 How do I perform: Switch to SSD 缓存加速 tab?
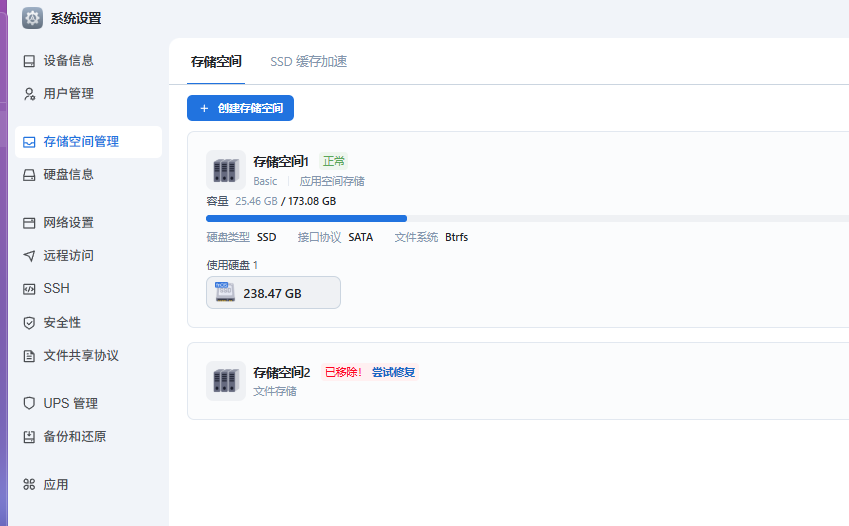pos(309,62)
